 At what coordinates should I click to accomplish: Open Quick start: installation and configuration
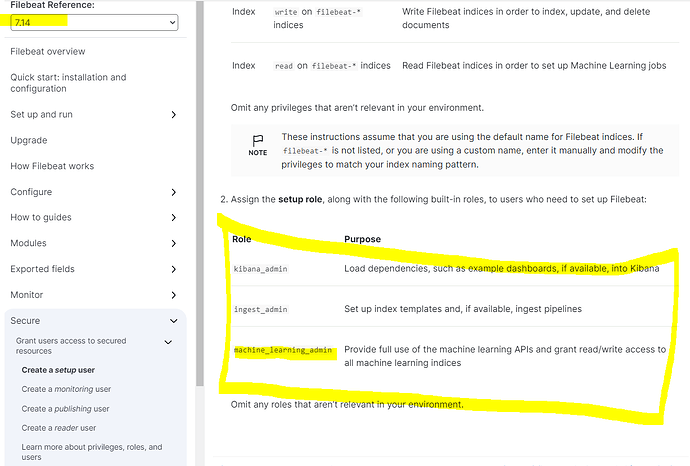68,83
